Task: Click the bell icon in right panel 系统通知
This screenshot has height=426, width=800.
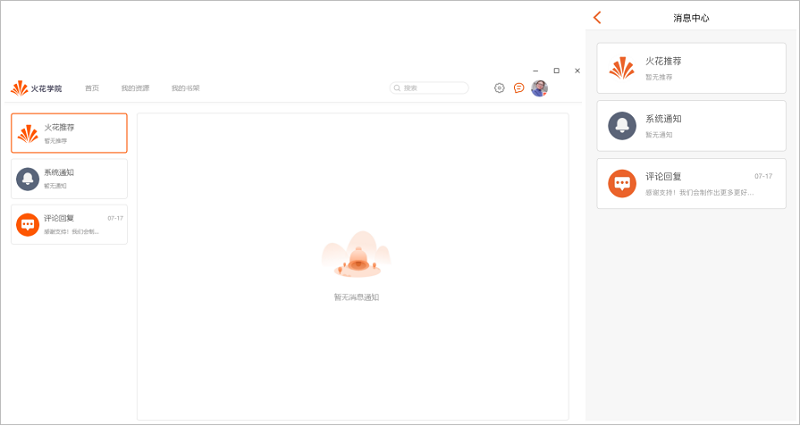Action: [x=622, y=126]
